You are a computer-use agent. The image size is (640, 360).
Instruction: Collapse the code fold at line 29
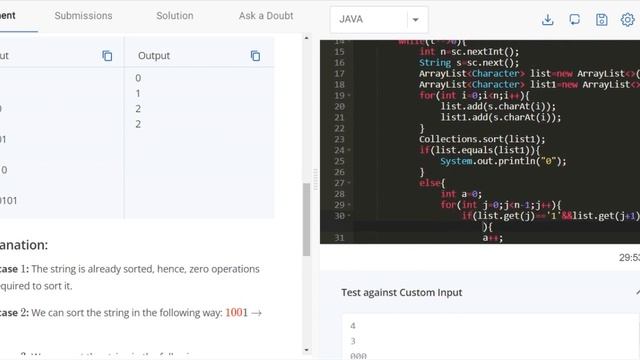pos(349,205)
